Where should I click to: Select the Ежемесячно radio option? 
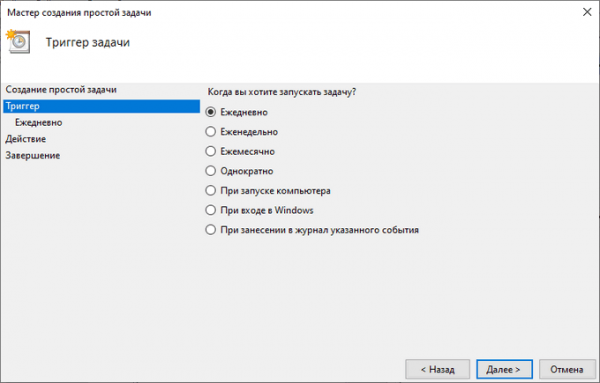click(210, 151)
